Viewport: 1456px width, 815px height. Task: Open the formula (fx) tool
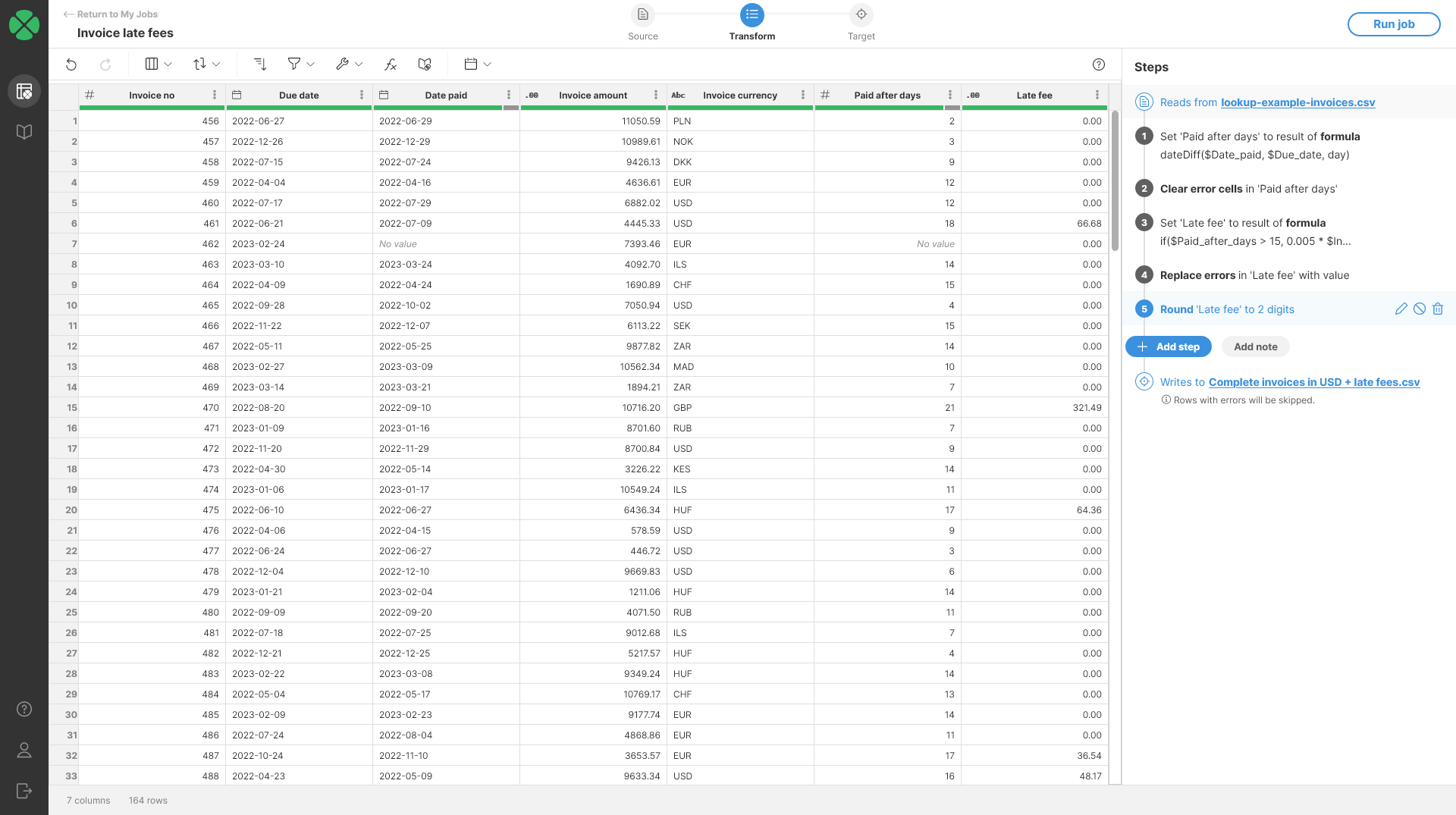click(x=390, y=64)
